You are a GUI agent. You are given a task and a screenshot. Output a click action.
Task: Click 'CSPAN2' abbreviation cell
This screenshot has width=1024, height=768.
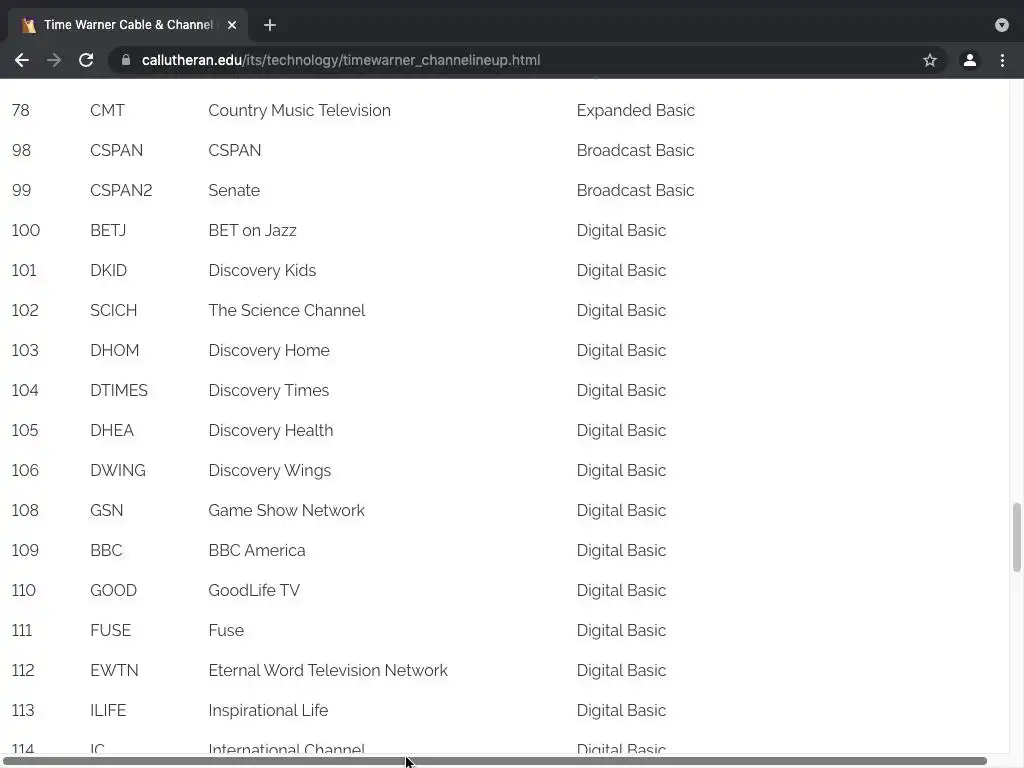pyautogui.click(x=121, y=190)
